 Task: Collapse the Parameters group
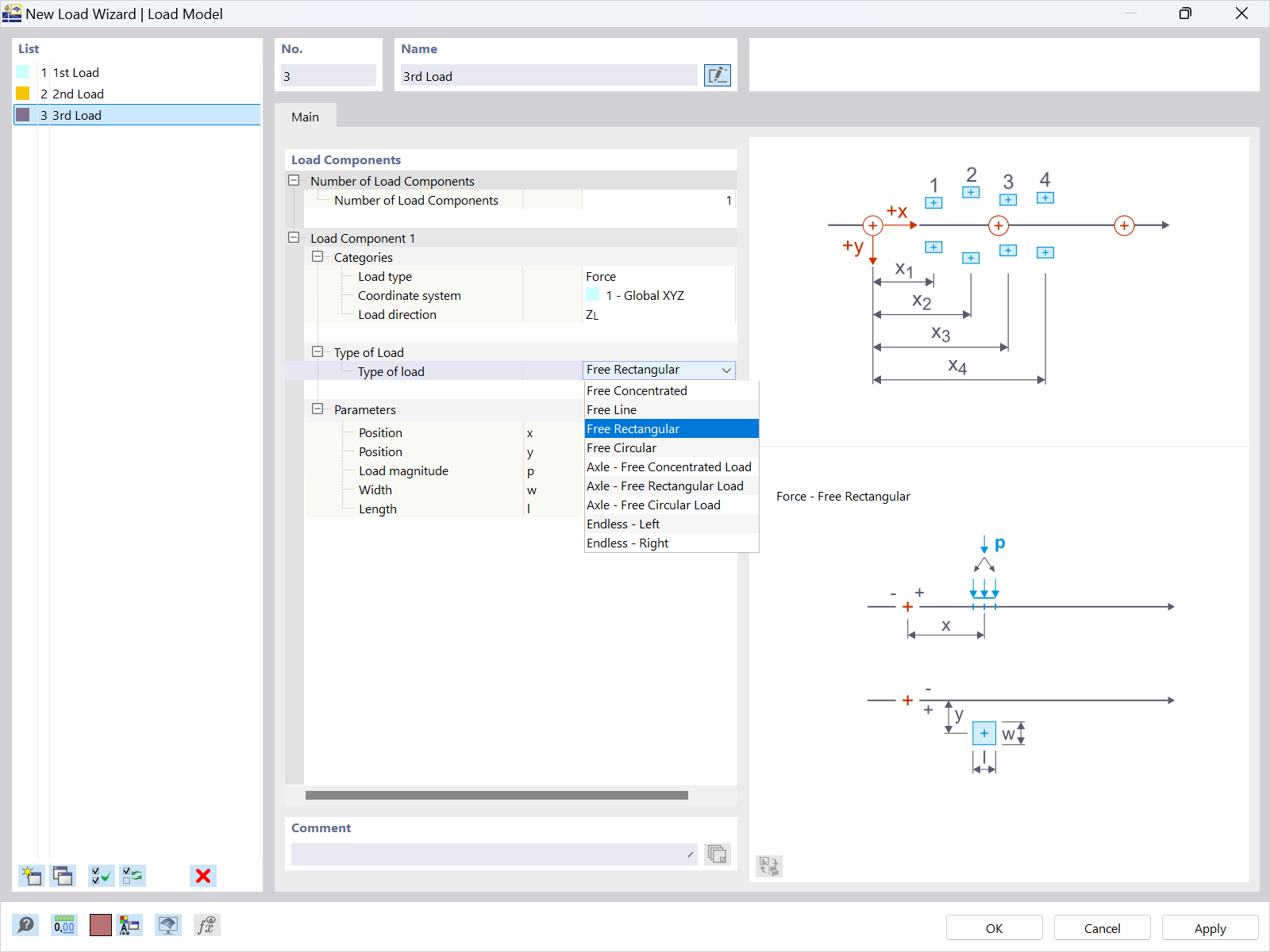coord(317,409)
